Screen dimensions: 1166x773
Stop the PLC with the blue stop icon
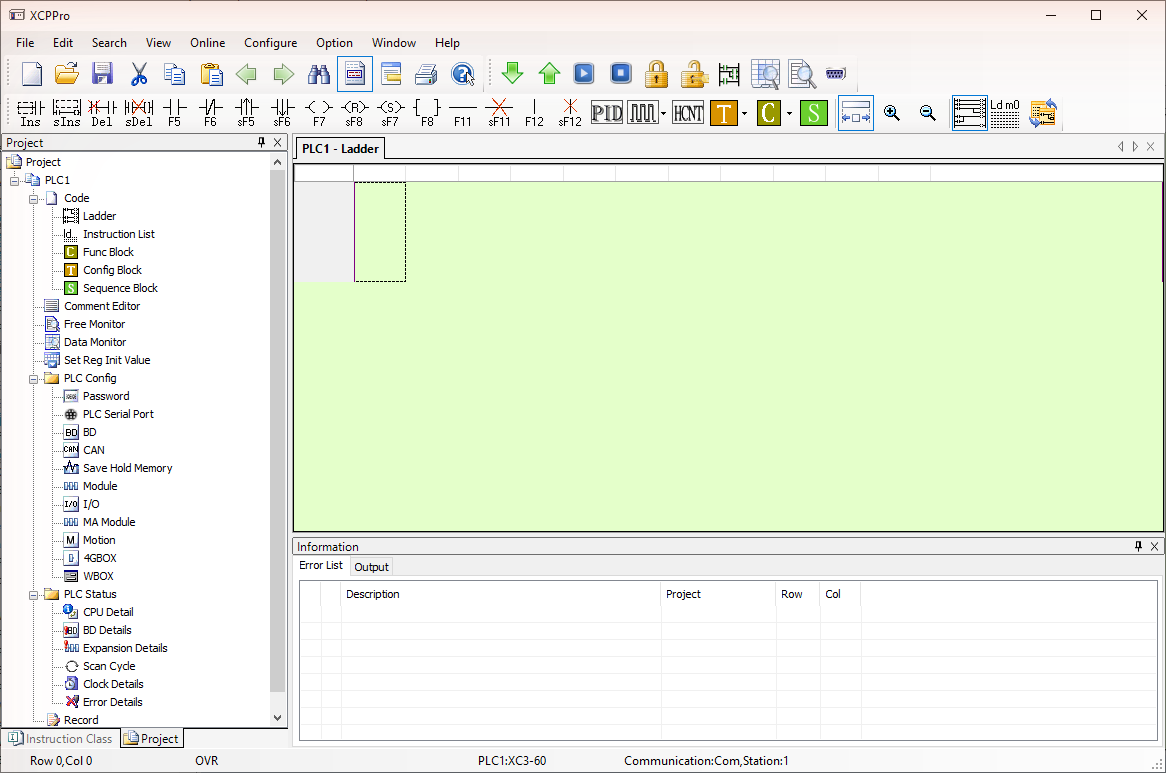coord(620,74)
